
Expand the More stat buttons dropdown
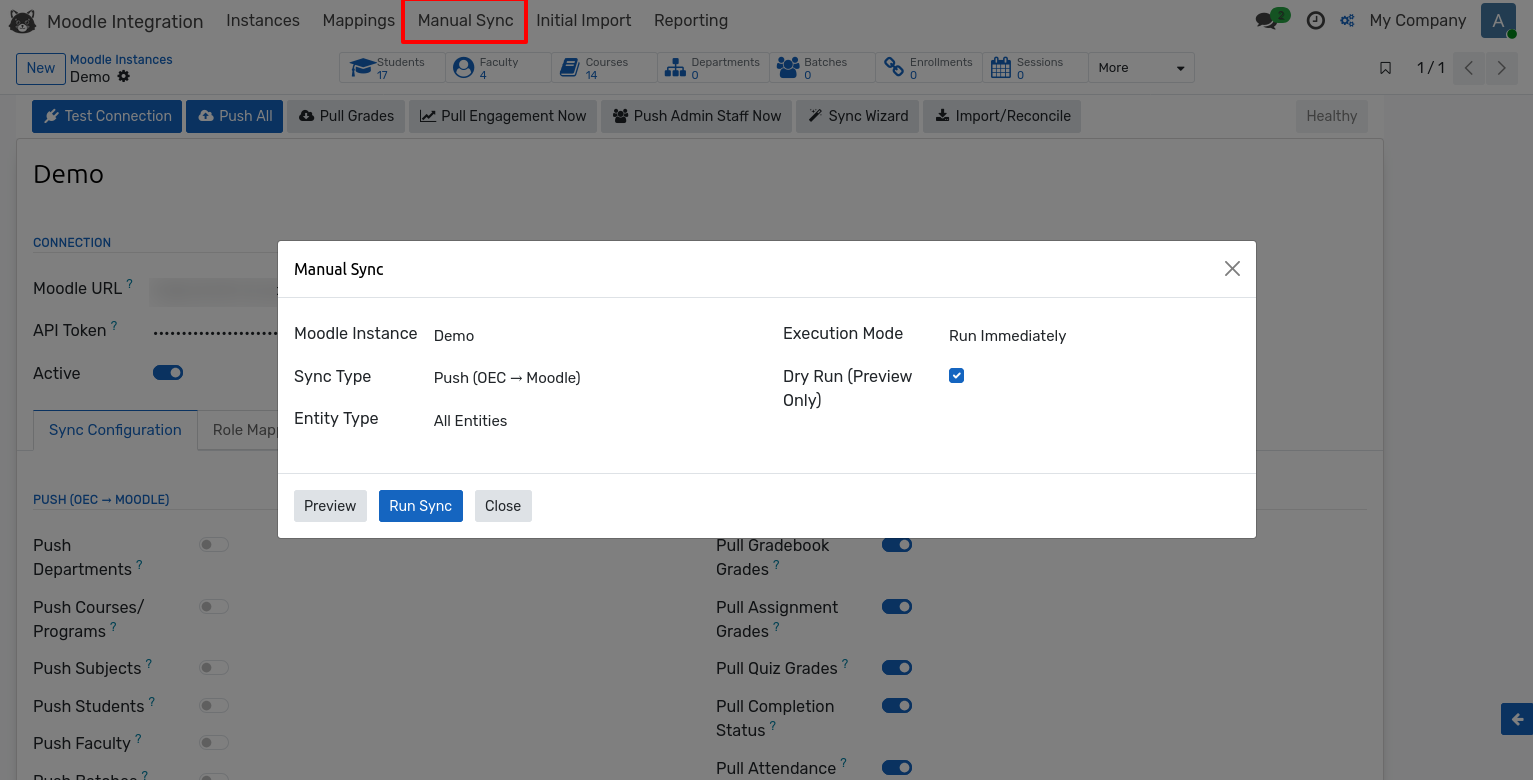tap(1141, 68)
